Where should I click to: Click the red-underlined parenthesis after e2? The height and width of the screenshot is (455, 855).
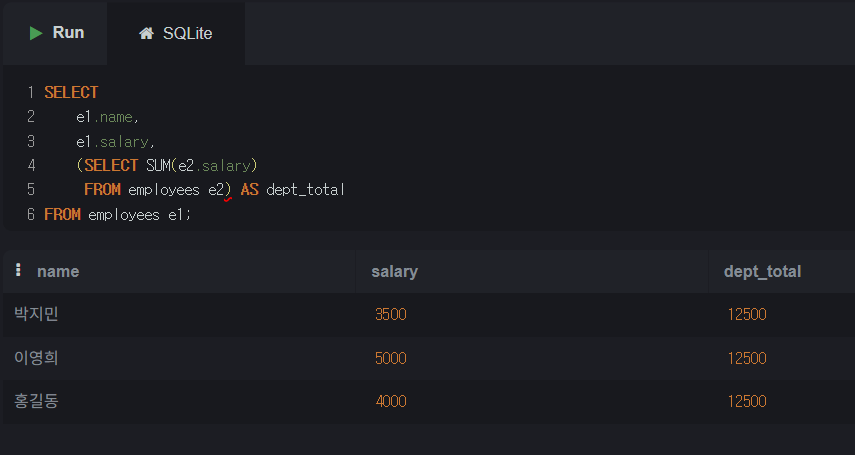[228, 190]
